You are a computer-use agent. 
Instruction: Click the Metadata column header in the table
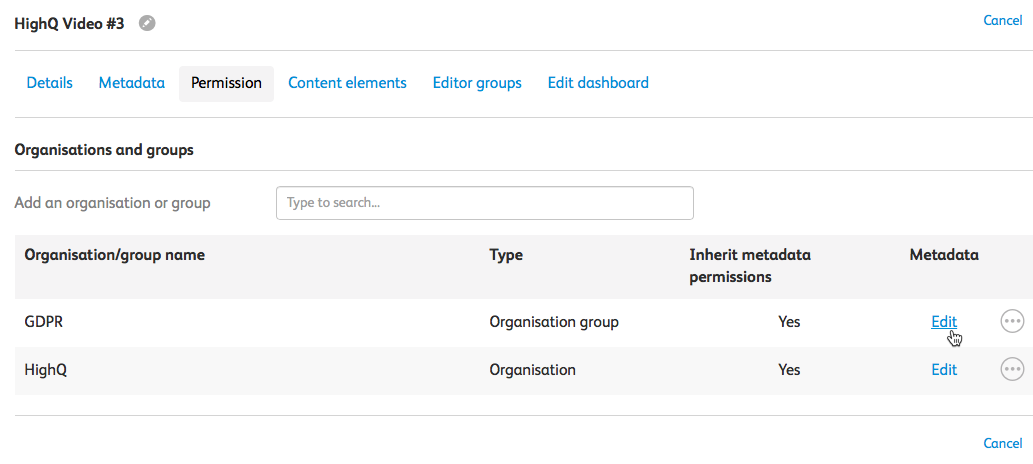click(x=943, y=255)
